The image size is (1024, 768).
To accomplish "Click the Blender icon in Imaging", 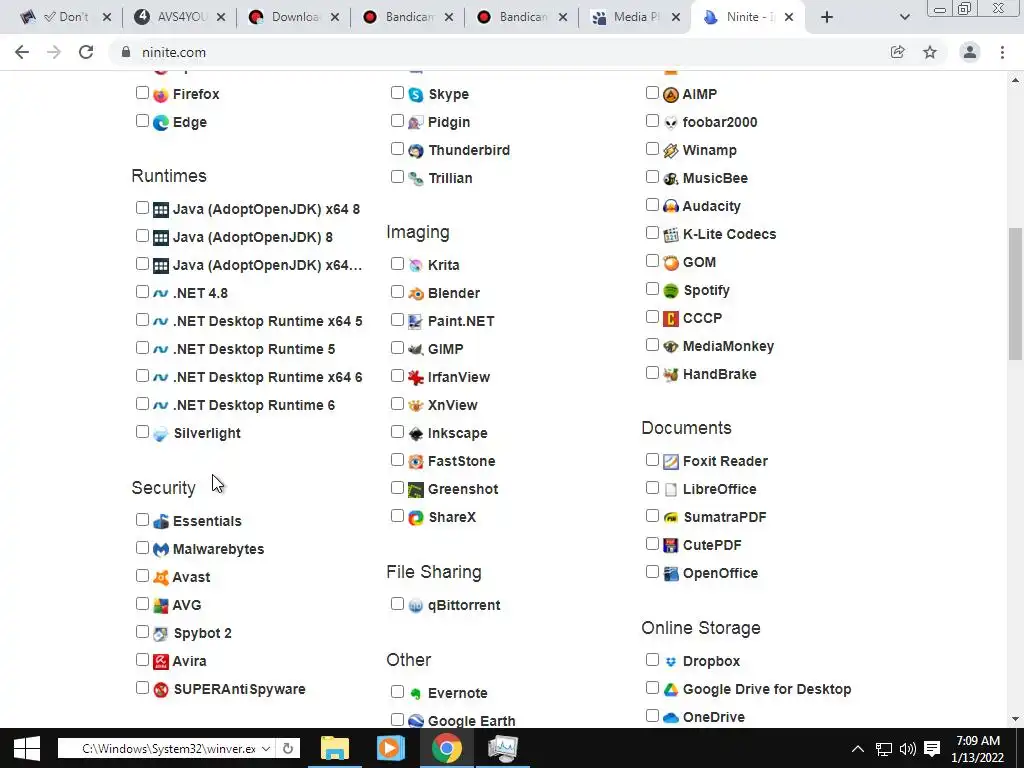I will coord(416,294).
